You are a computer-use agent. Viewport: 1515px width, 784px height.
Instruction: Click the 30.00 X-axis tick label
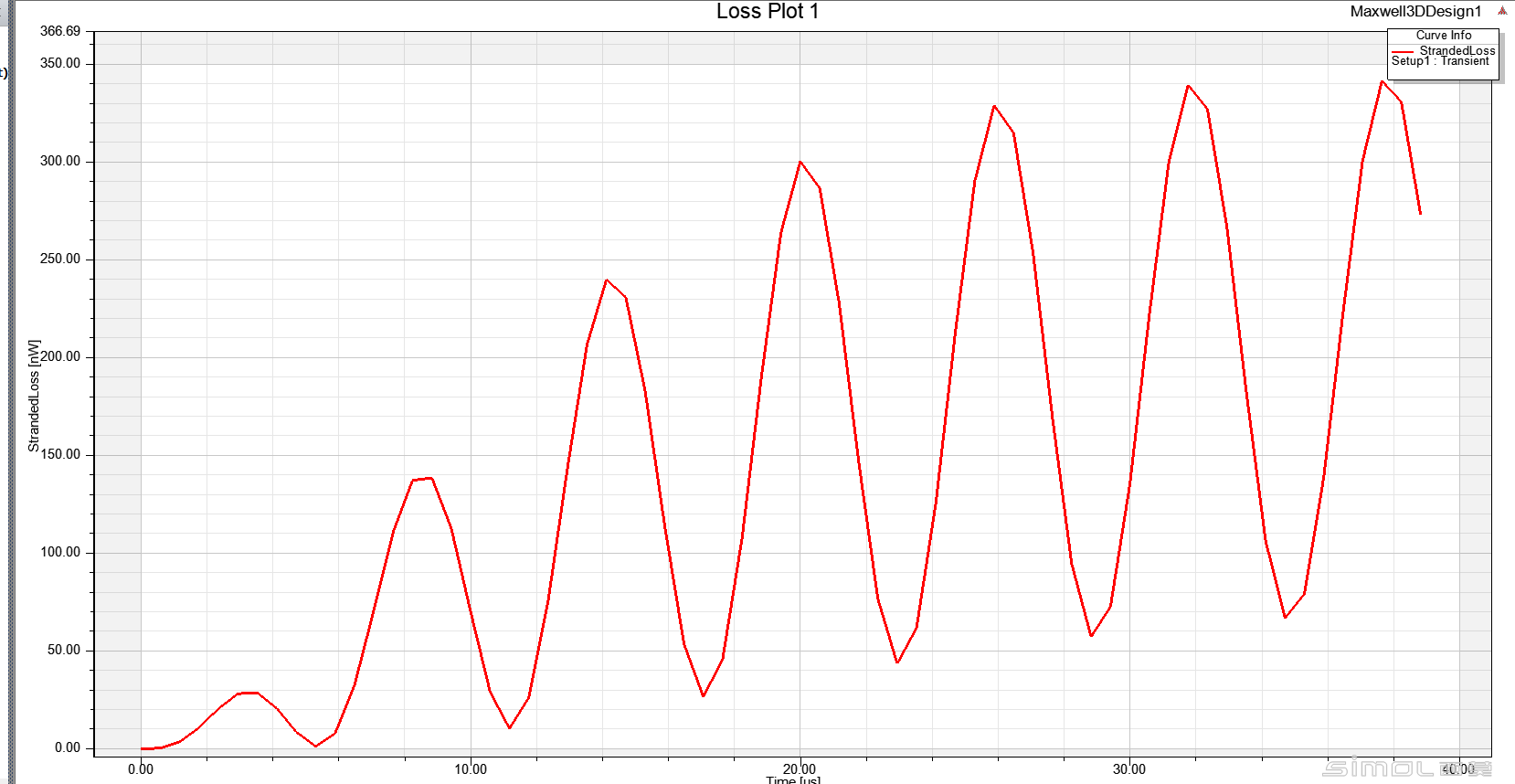pyautogui.click(x=1129, y=769)
